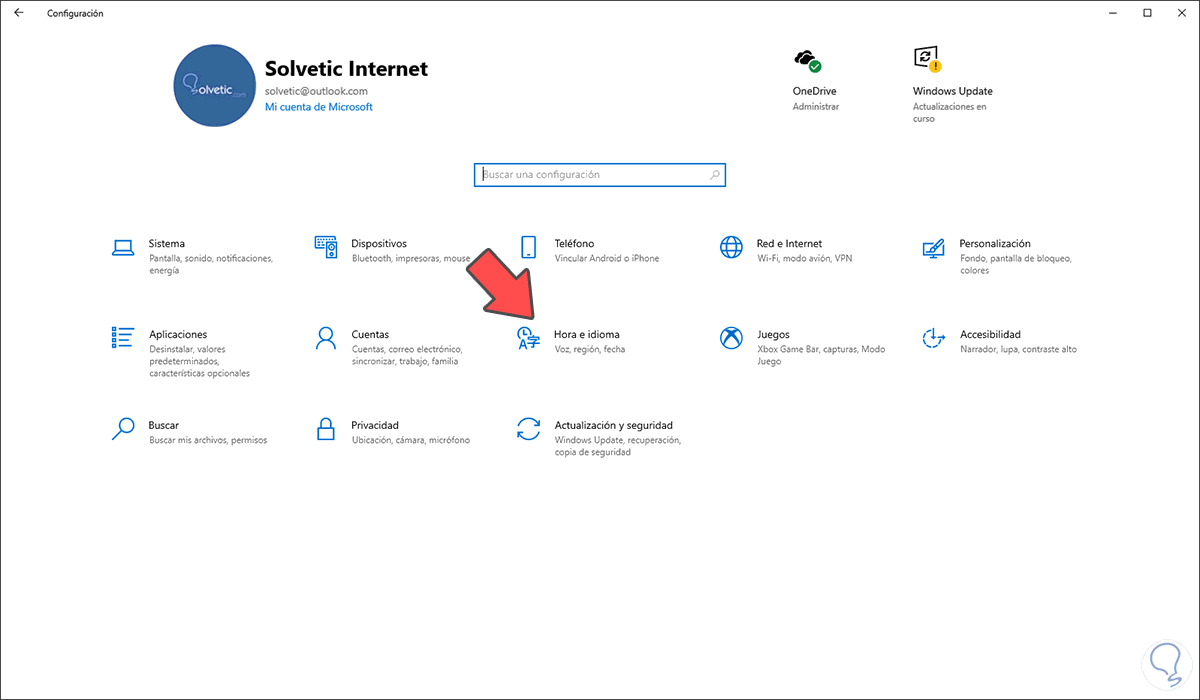Open the Personalización paintbrush icon
Viewport: 1200px width, 700px height.
point(934,247)
